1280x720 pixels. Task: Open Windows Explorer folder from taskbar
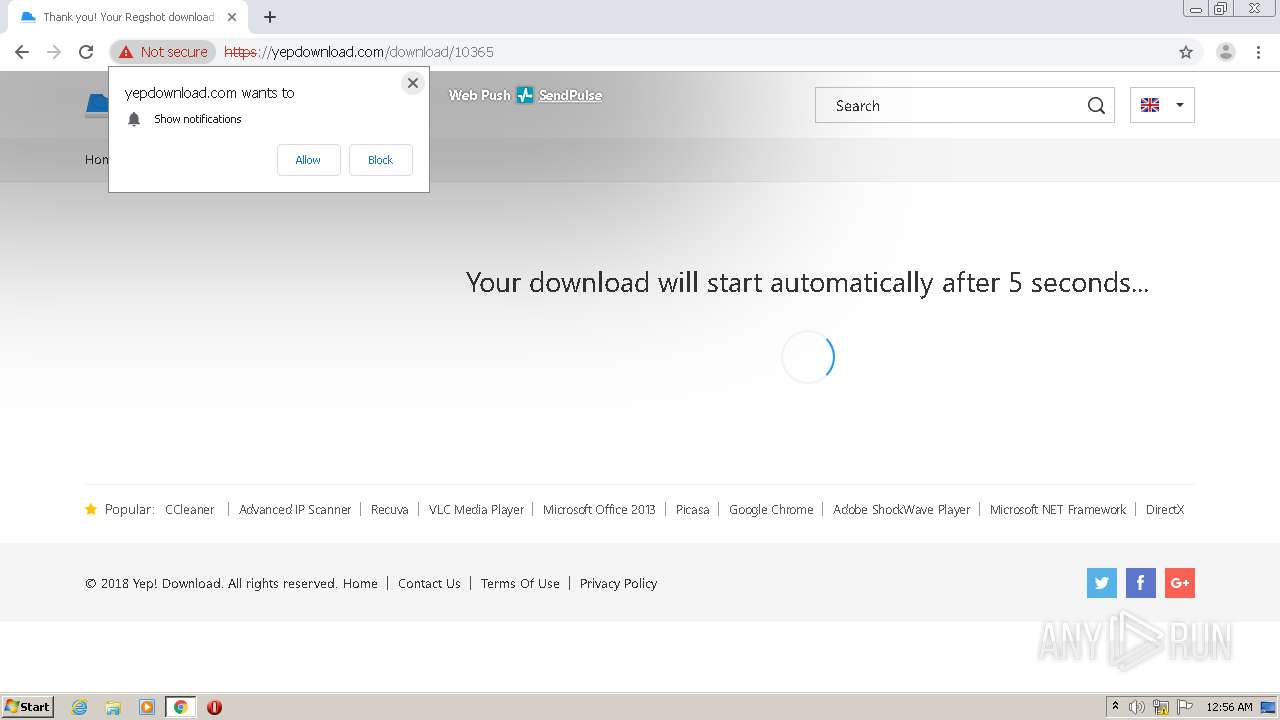113,707
